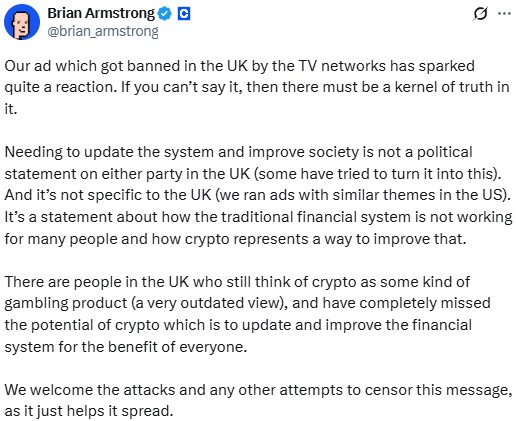516x421 pixels.
Task: Open the three-dot more options menu
Action: coord(504,14)
